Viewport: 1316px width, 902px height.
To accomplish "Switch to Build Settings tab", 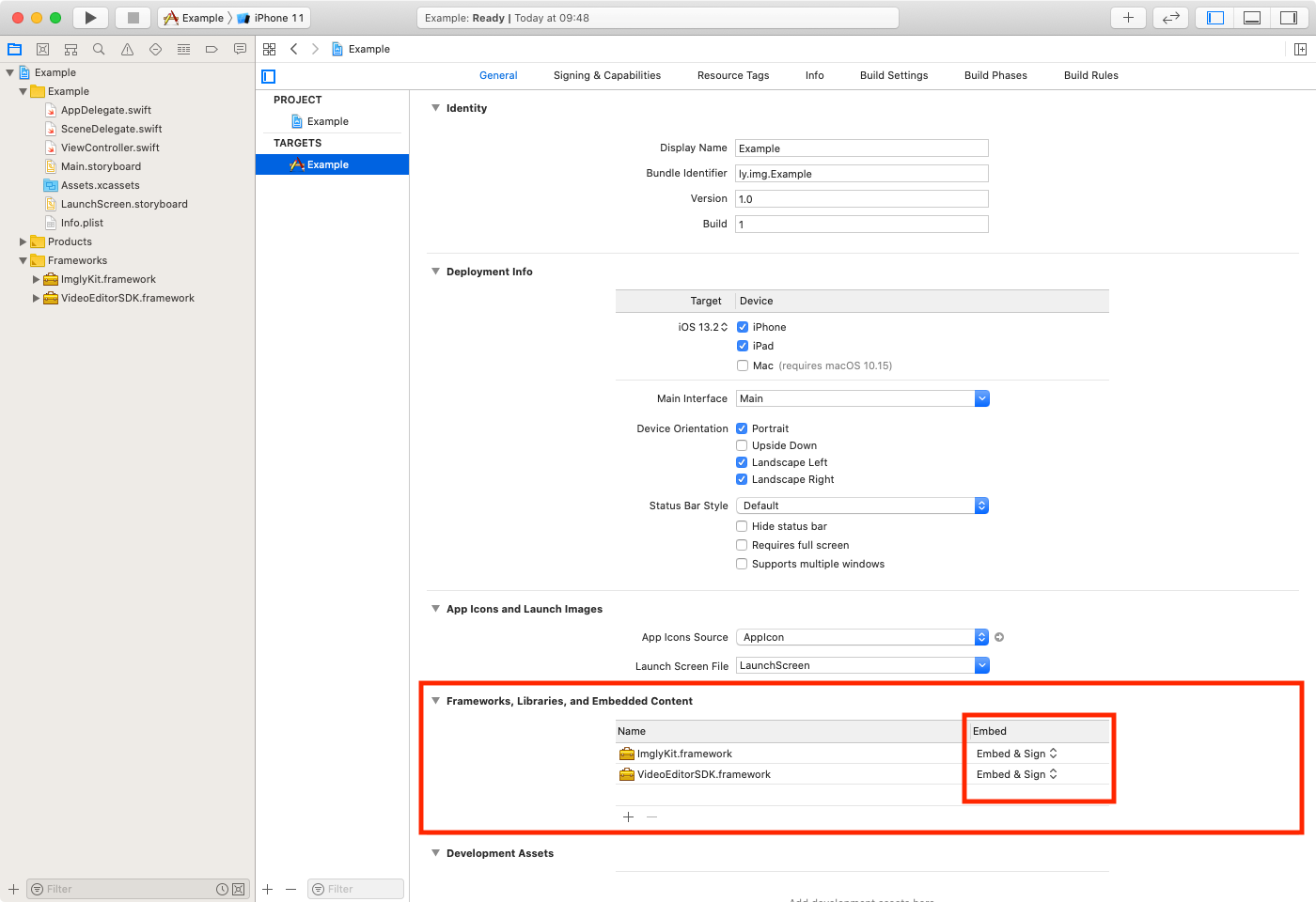I will 894,75.
